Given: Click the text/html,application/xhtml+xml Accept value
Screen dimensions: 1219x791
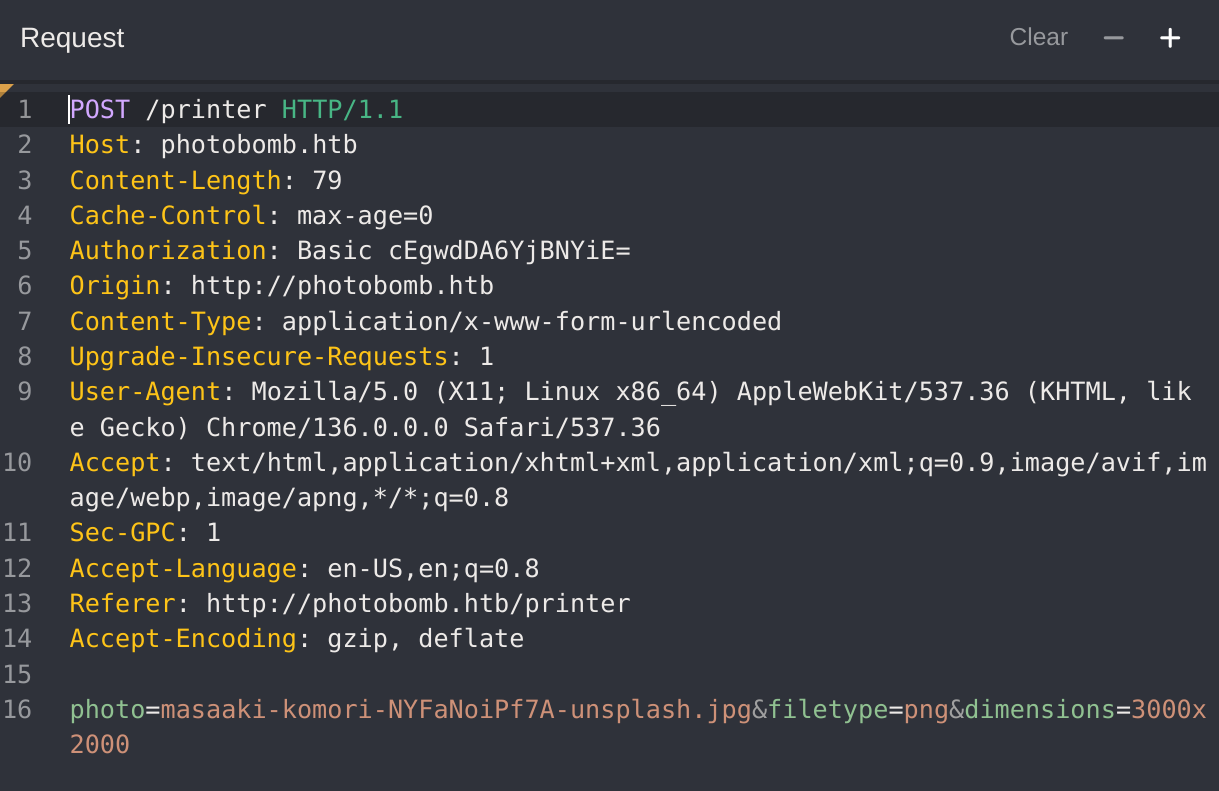Looking at the screenshot, I should tap(426, 462).
